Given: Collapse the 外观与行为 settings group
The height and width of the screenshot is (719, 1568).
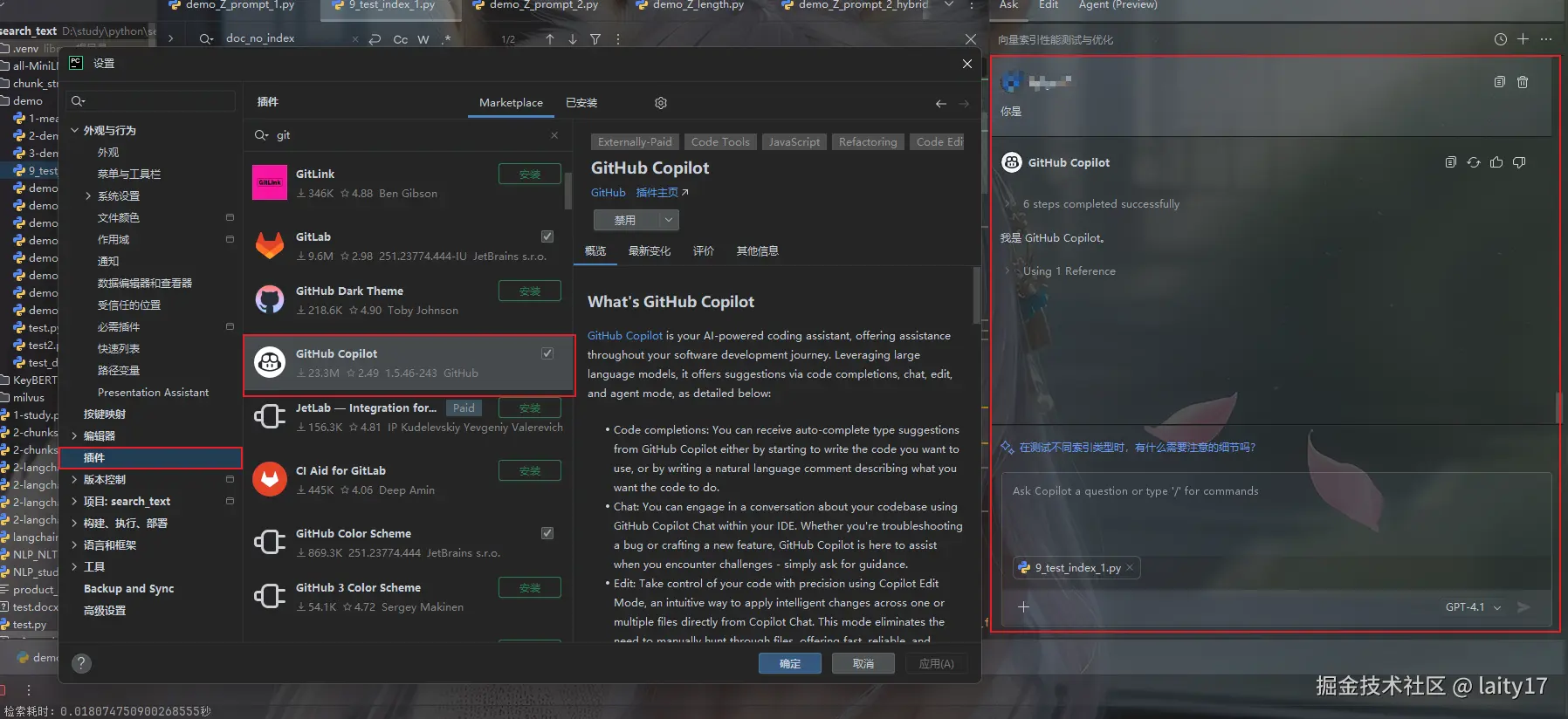Looking at the screenshot, I should coord(75,130).
